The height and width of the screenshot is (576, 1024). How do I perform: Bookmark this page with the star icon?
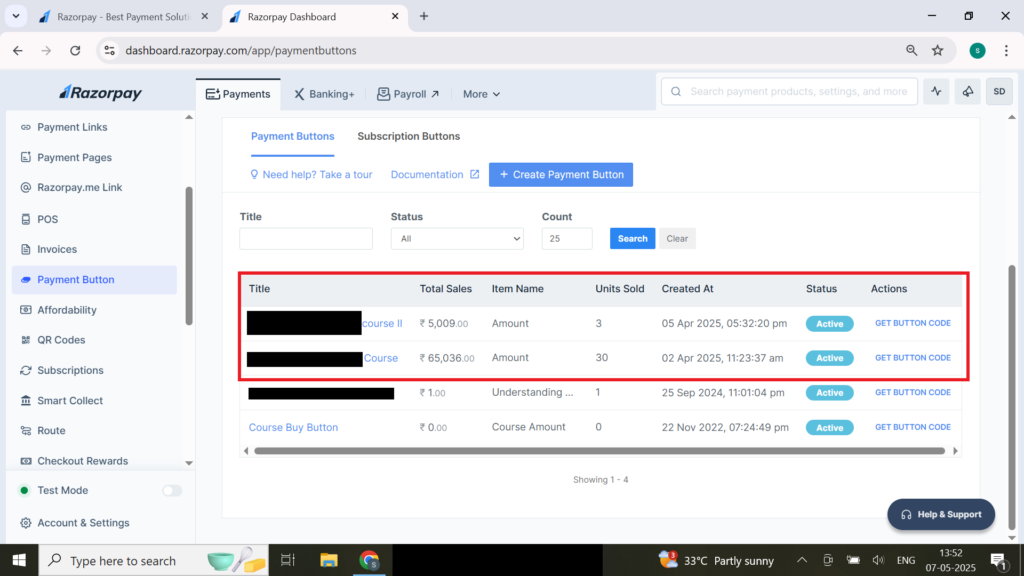(937, 50)
